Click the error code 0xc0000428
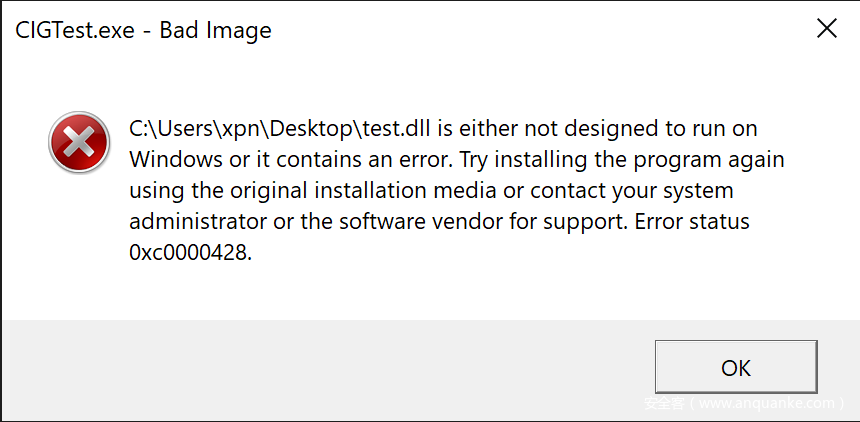Image resolution: width=860 pixels, height=422 pixels. click(x=190, y=252)
